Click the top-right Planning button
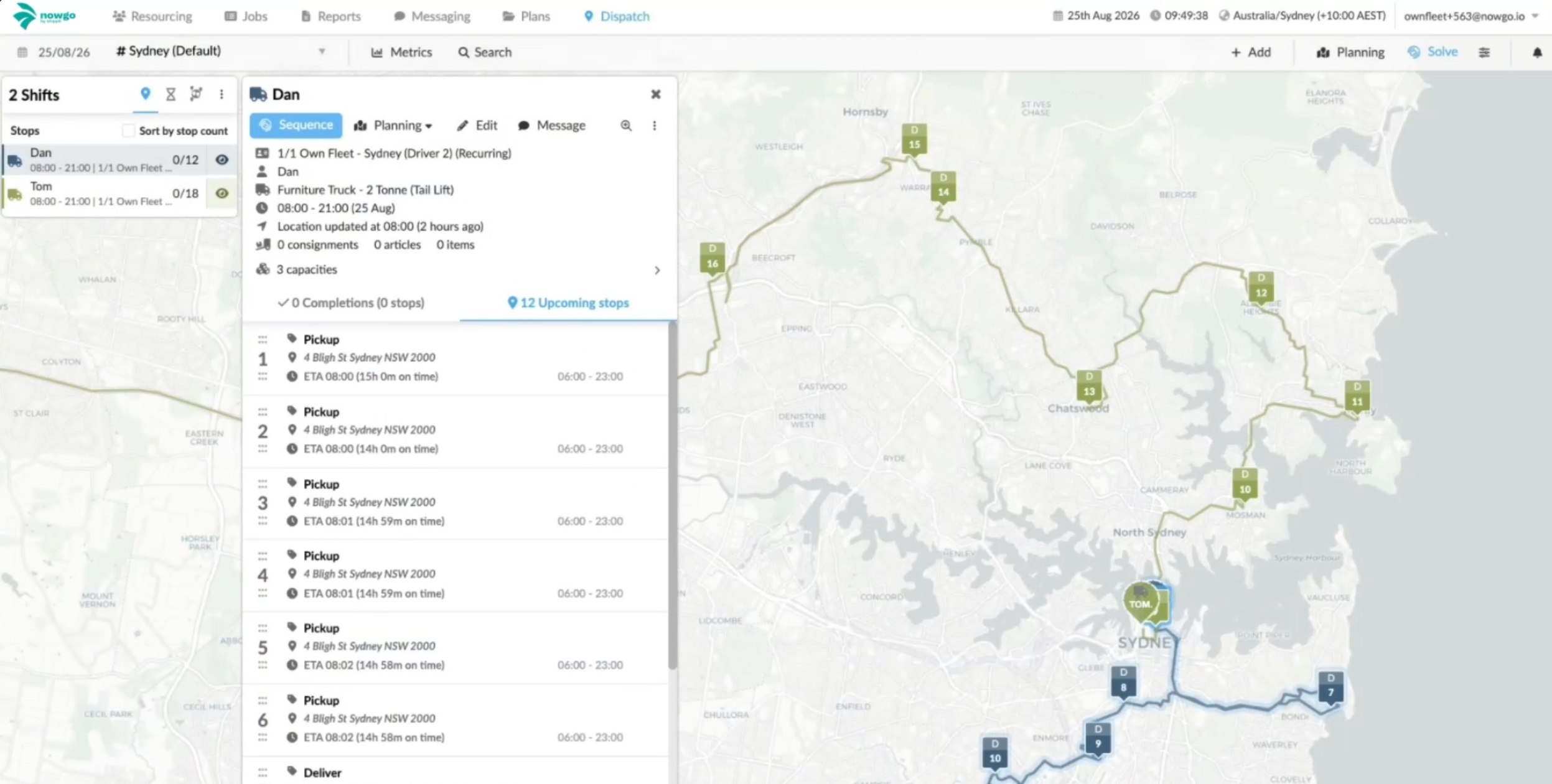The height and width of the screenshot is (784, 1552). 1350,52
